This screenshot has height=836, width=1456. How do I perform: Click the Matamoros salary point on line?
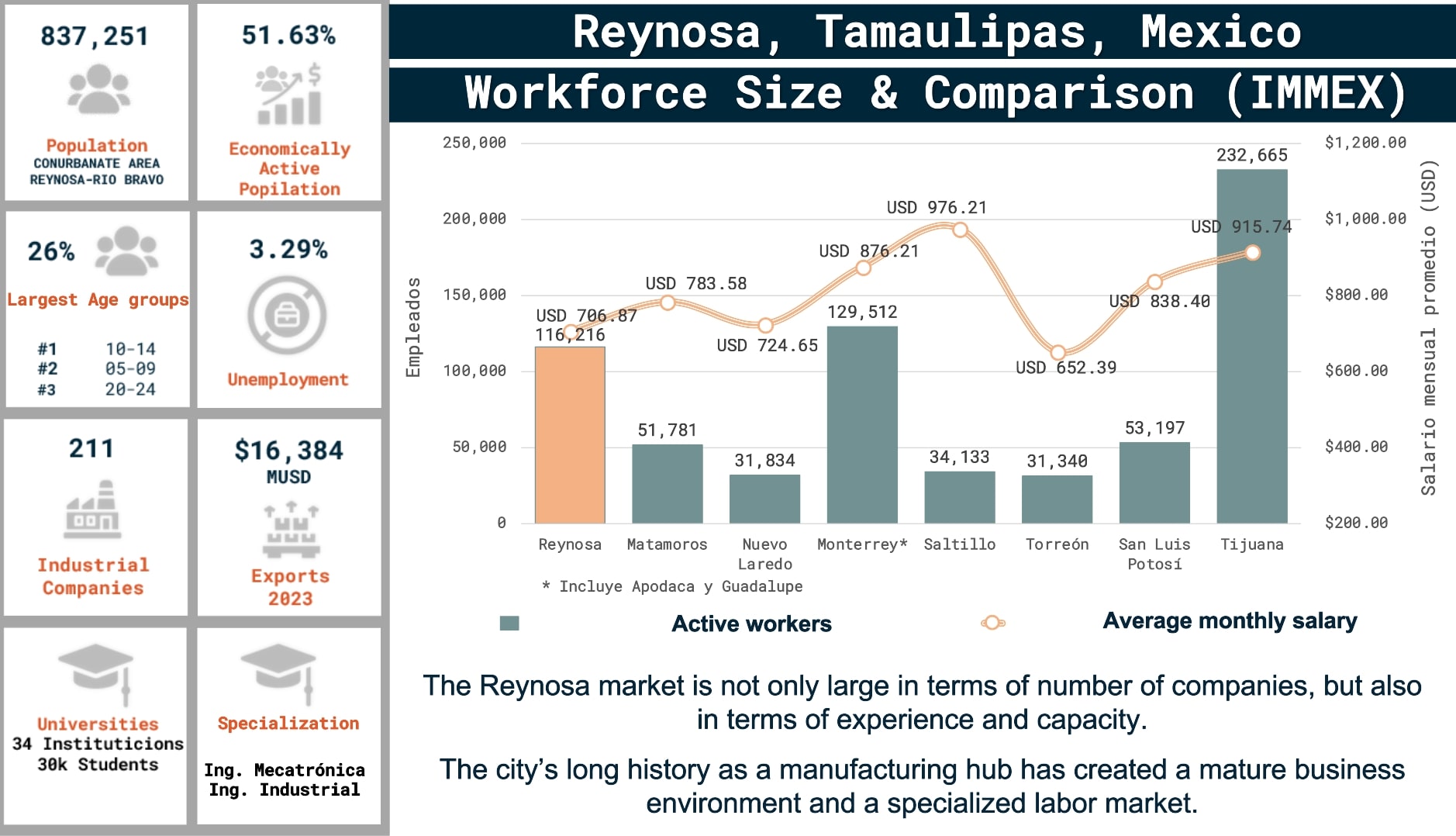tap(668, 302)
